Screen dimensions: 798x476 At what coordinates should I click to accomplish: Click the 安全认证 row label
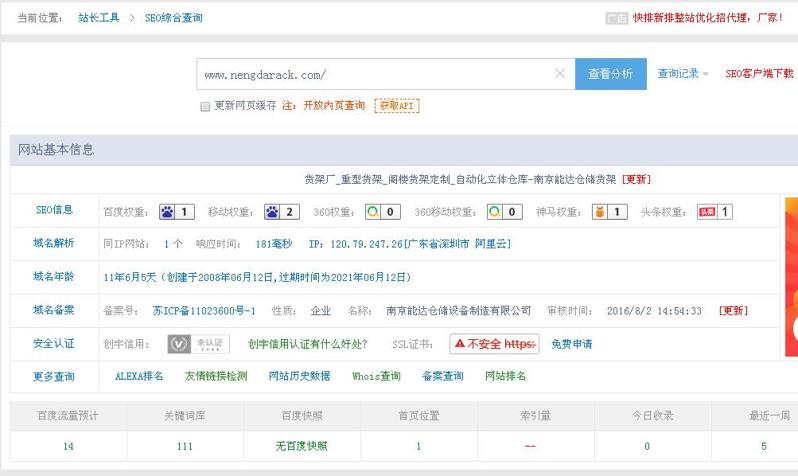(54, 343)
